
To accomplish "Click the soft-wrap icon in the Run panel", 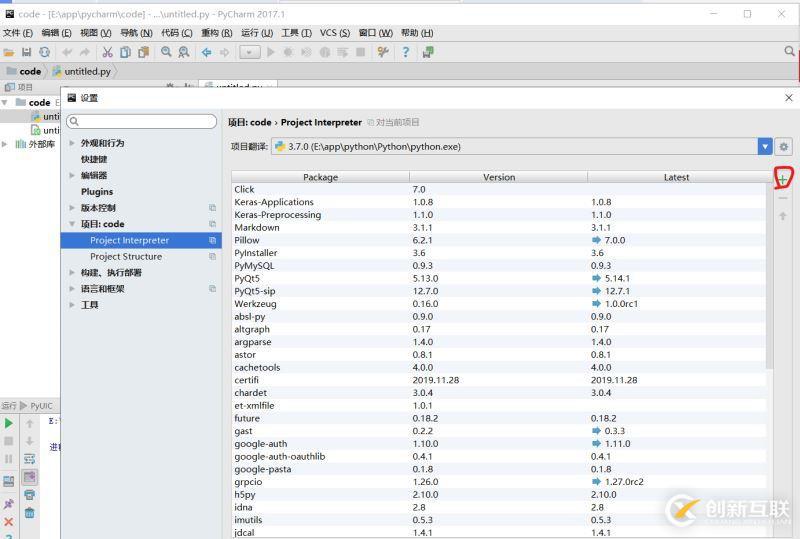I will pos(30,459).
